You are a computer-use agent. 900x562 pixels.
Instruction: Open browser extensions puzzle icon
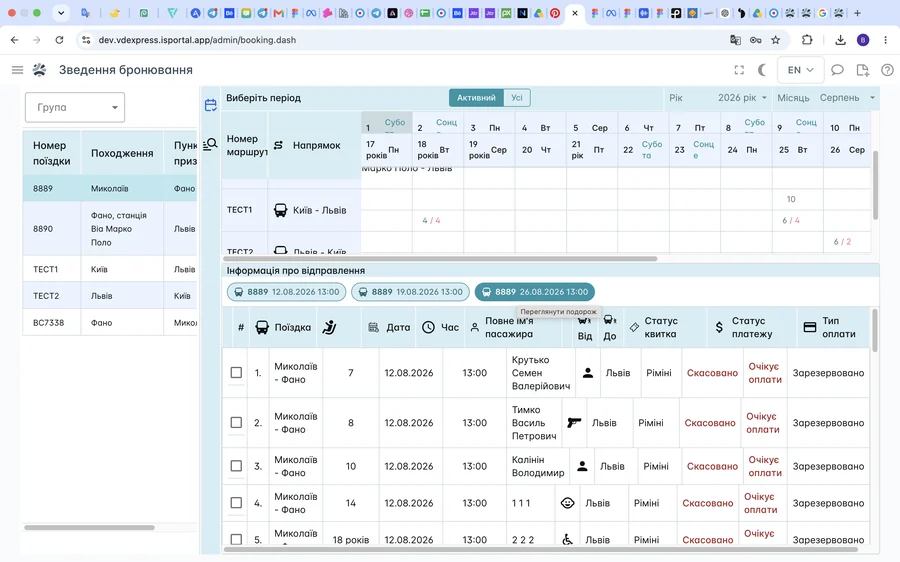[807, 40]
